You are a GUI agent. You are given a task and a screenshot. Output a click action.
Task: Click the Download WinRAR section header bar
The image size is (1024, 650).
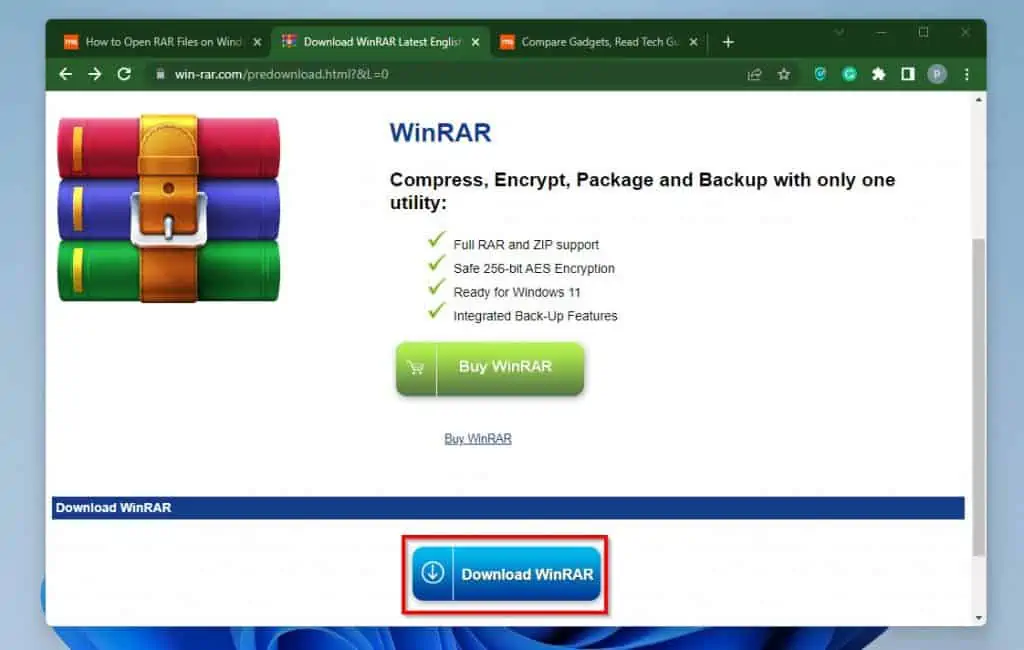pos(508,508)
